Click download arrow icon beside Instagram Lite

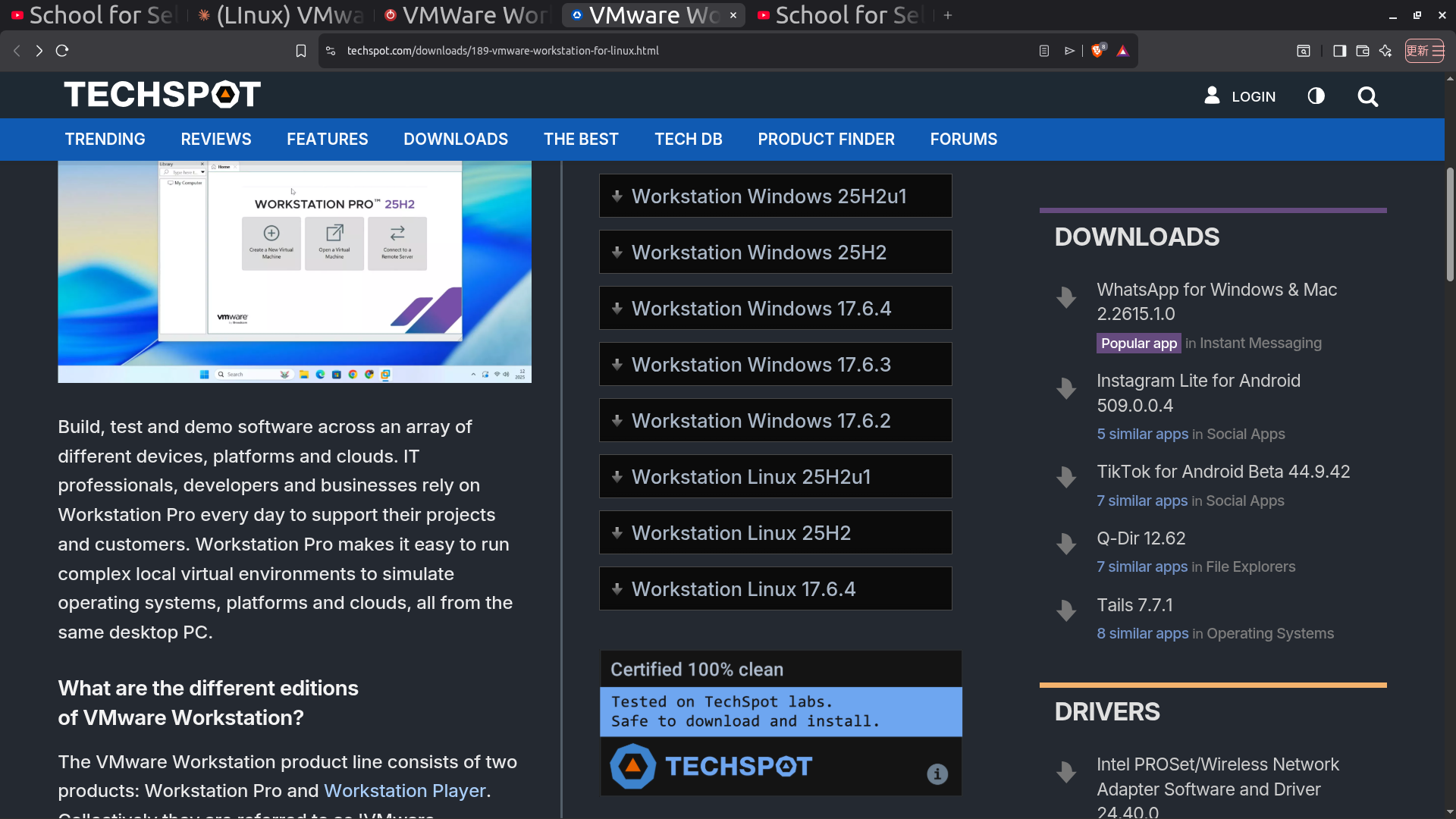tap(1066, 388)
